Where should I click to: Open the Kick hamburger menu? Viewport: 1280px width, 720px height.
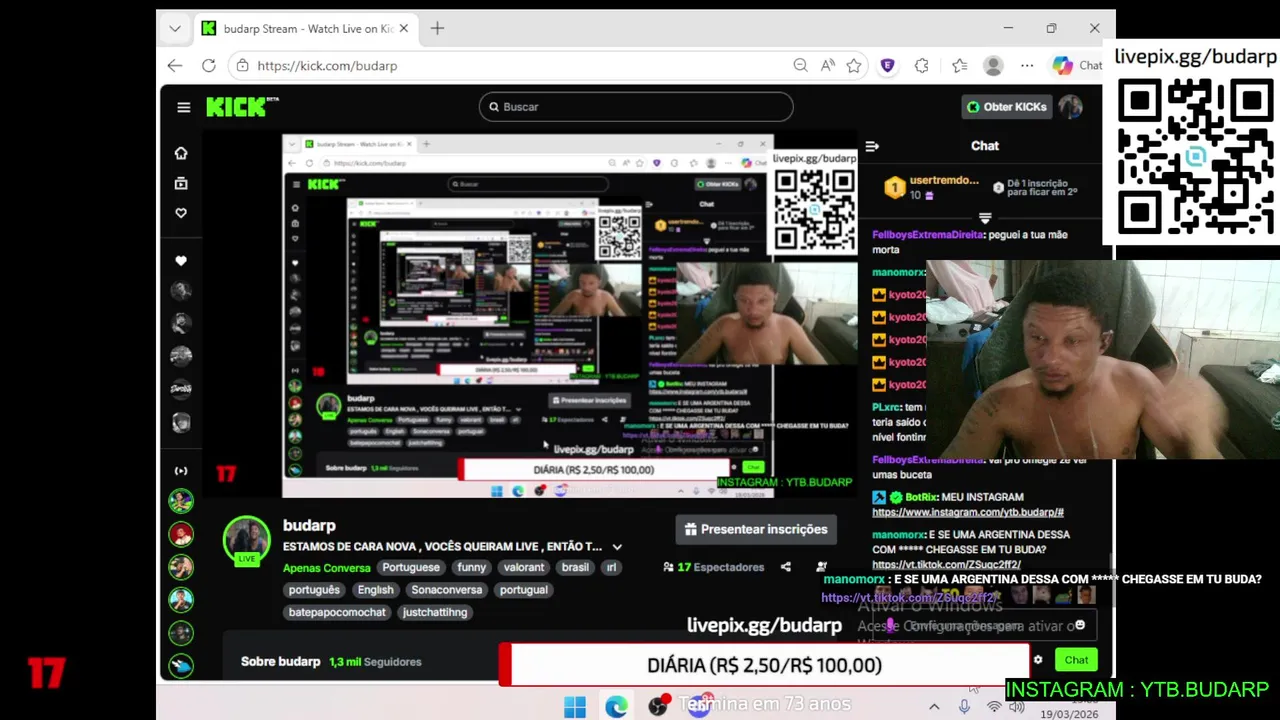(x=183, y=107)
